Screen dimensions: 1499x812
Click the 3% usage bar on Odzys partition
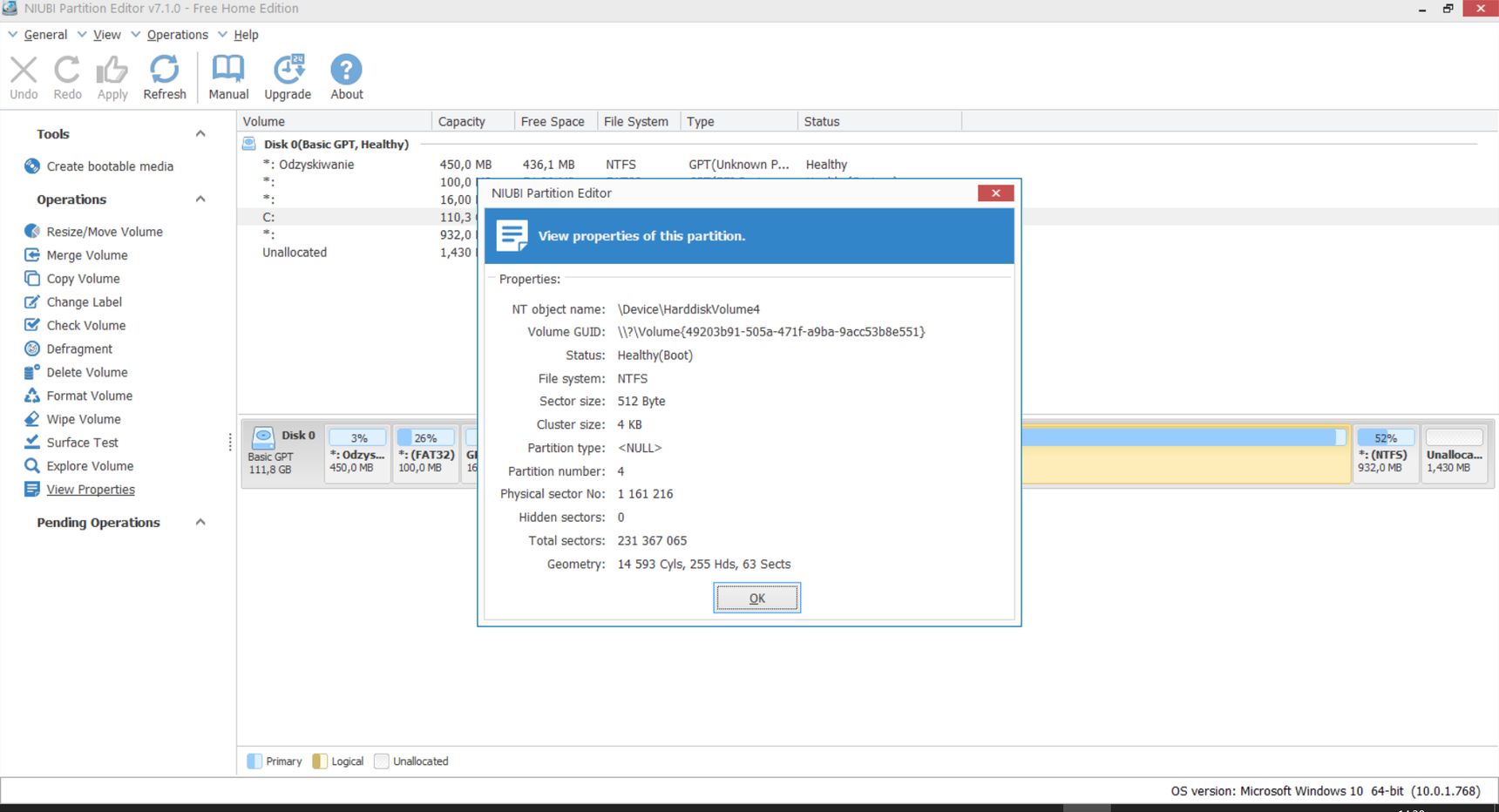358,437
